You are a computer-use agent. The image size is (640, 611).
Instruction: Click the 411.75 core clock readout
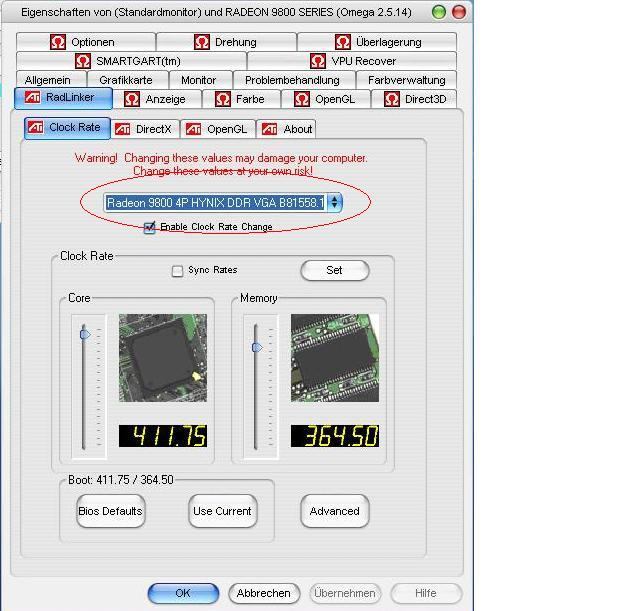(x=163, y=436)
